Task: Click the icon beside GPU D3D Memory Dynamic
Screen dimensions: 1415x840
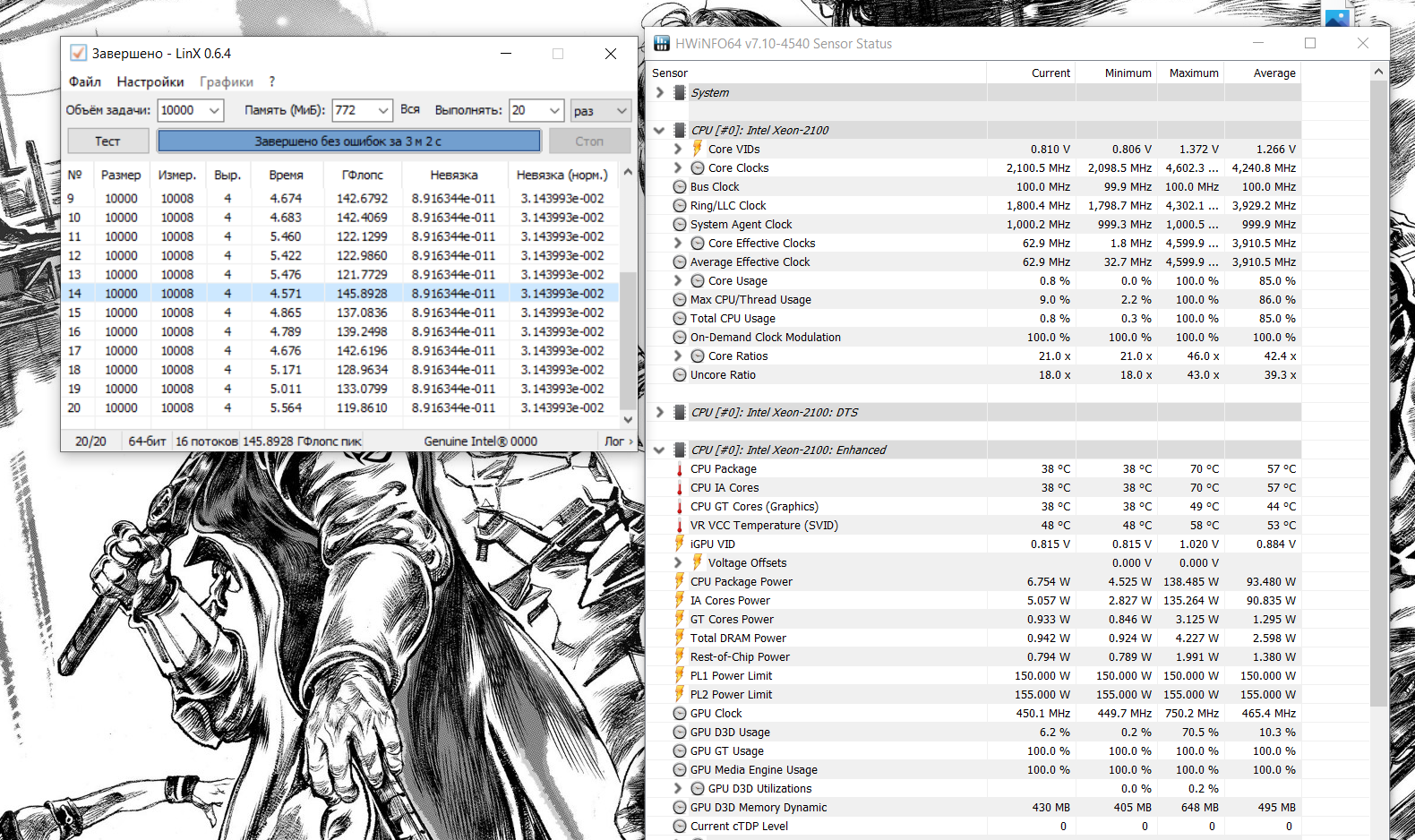Action: [680, 807]
